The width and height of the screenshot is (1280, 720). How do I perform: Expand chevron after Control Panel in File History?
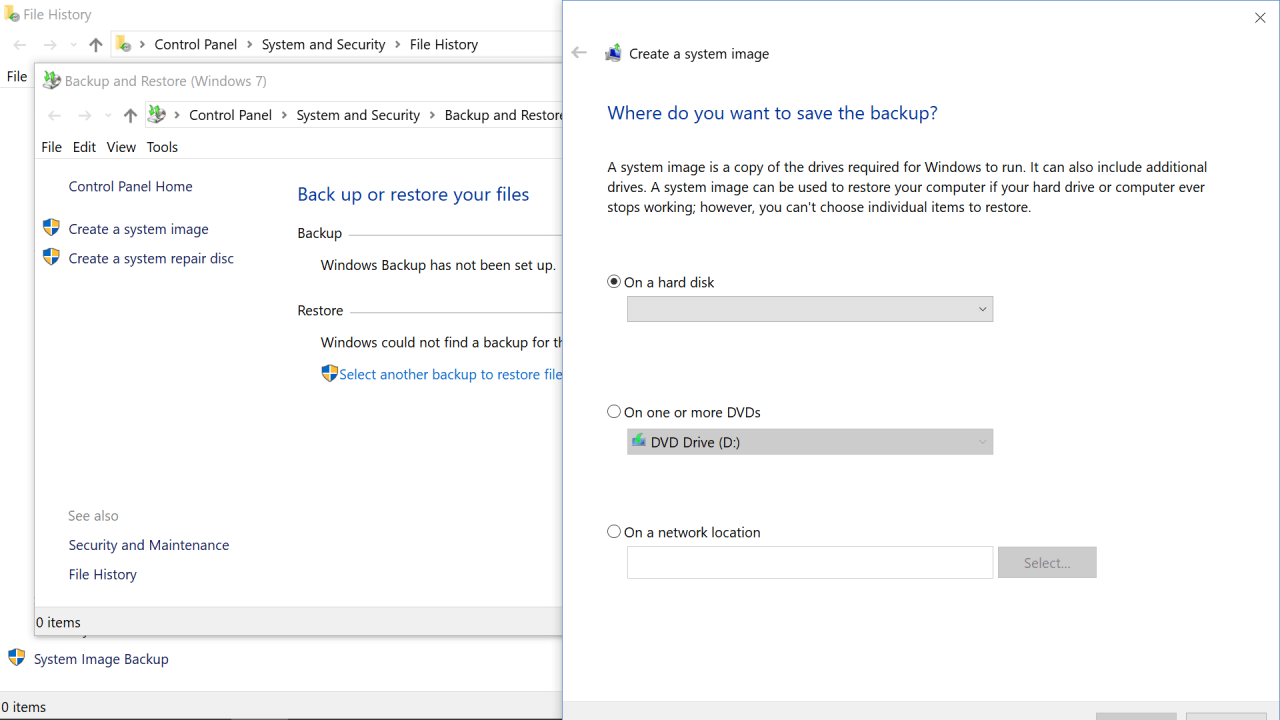point(250,44)
